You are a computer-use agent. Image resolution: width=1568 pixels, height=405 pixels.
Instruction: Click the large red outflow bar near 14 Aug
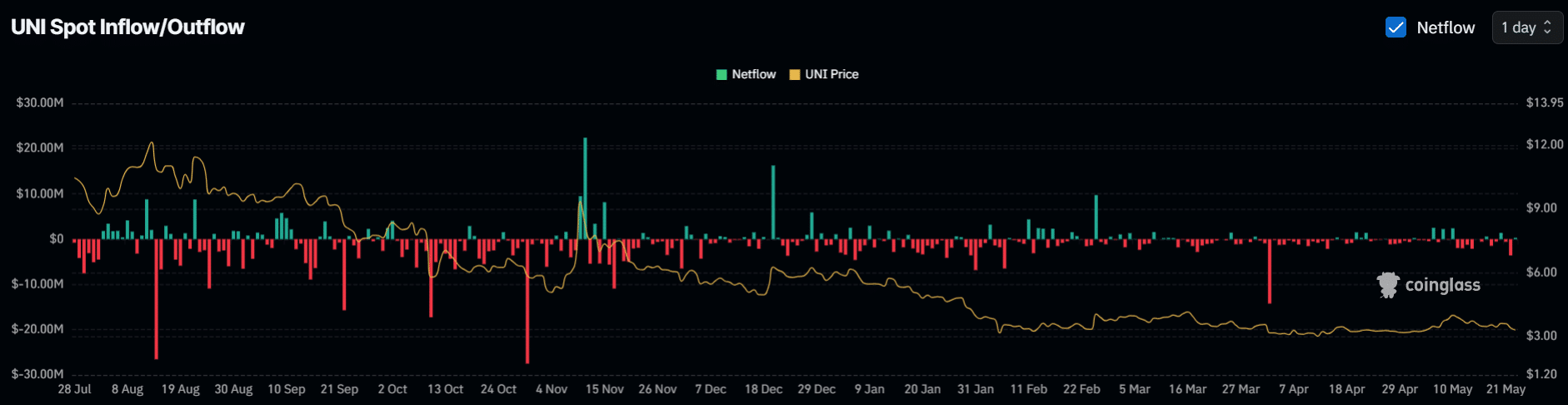click(156, 299)
